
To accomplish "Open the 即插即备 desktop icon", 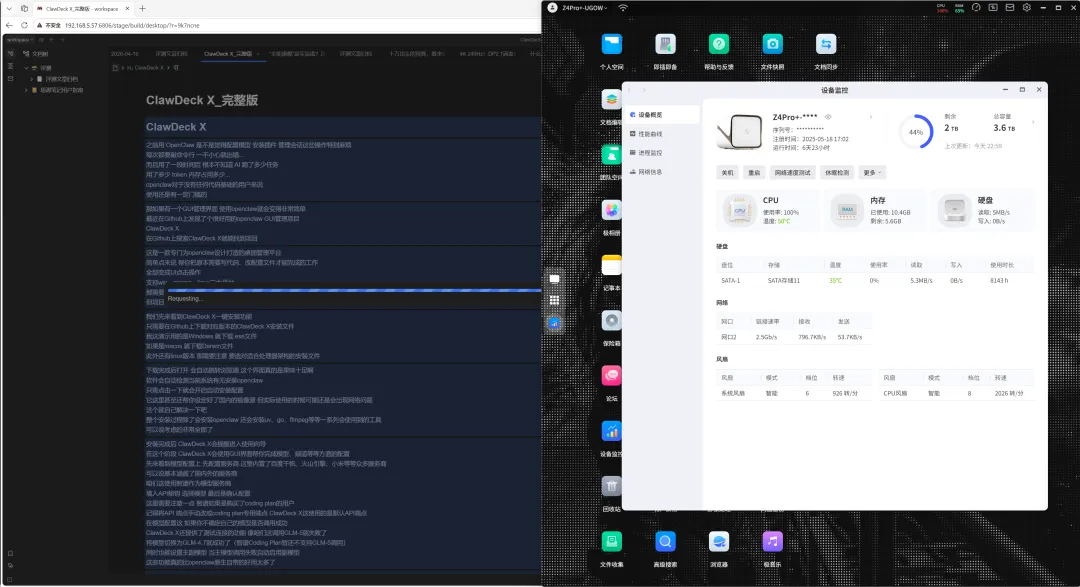I will [x=665, y=45].
